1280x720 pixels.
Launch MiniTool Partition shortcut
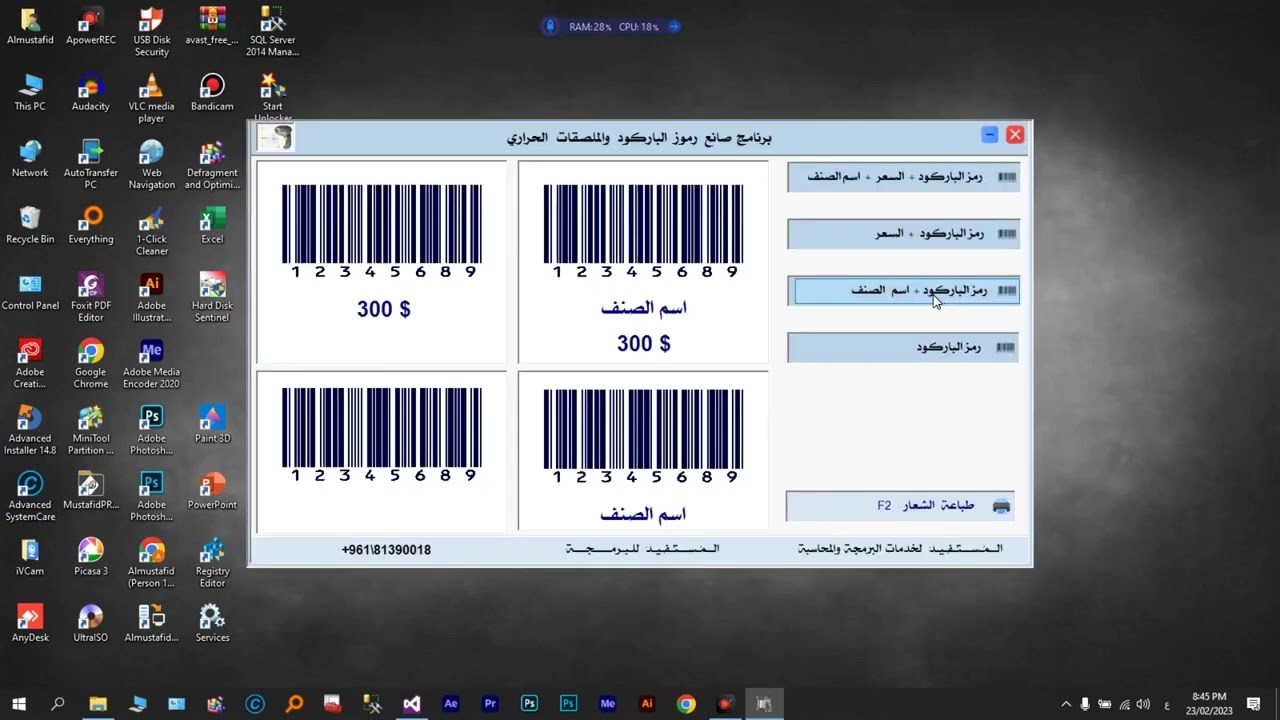tap(91, 430)
